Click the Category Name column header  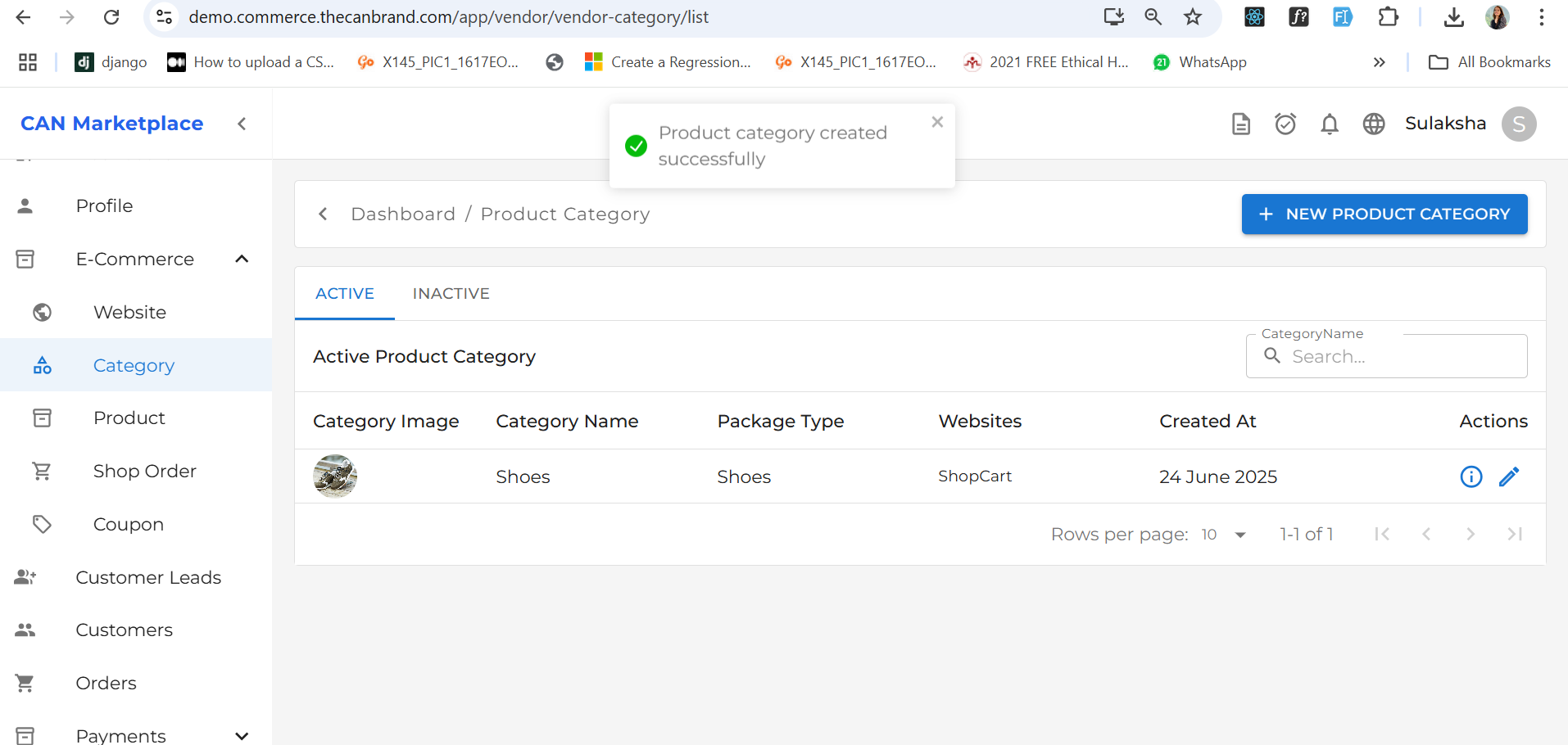point(567,421)
